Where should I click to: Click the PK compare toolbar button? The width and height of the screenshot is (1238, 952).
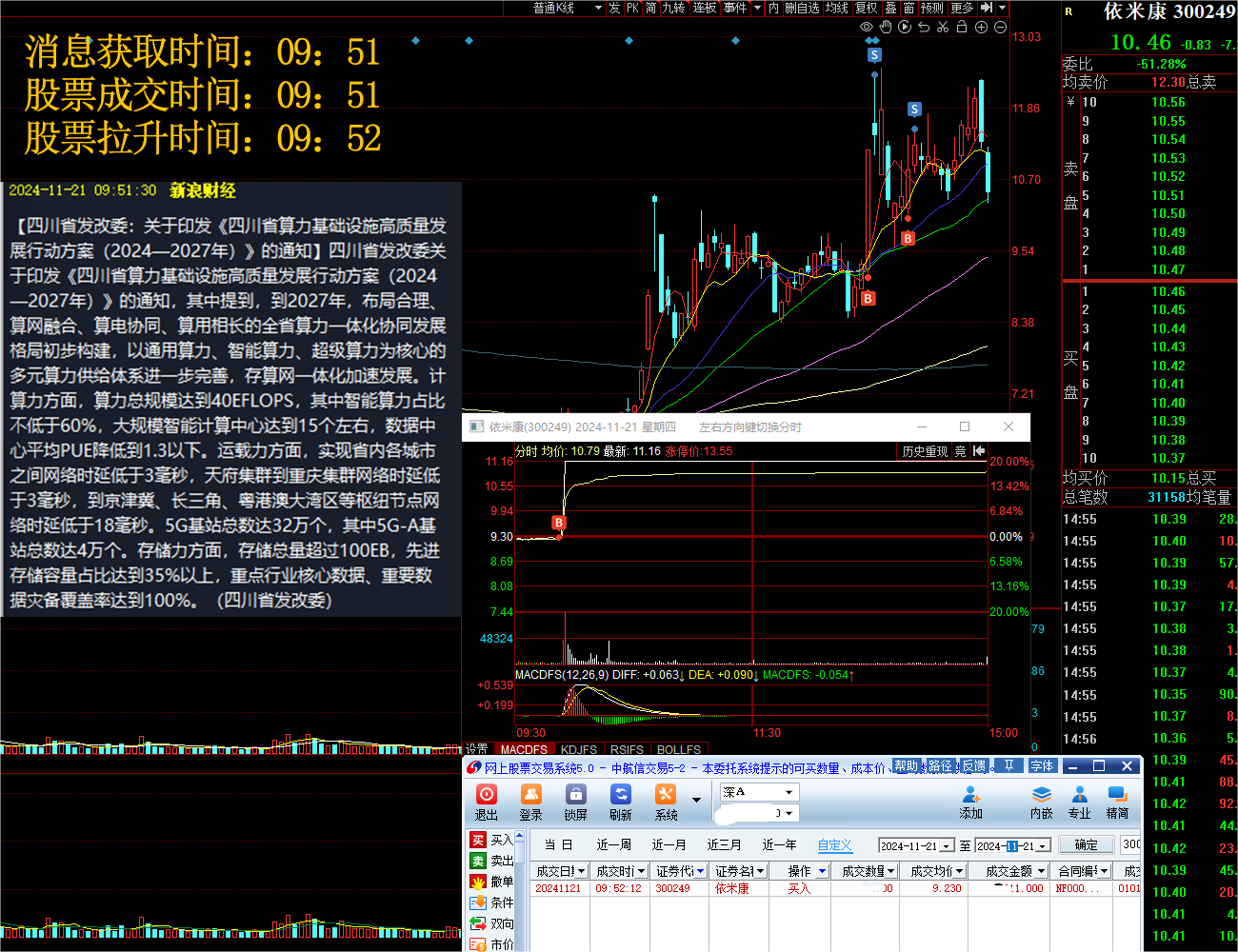633,8
